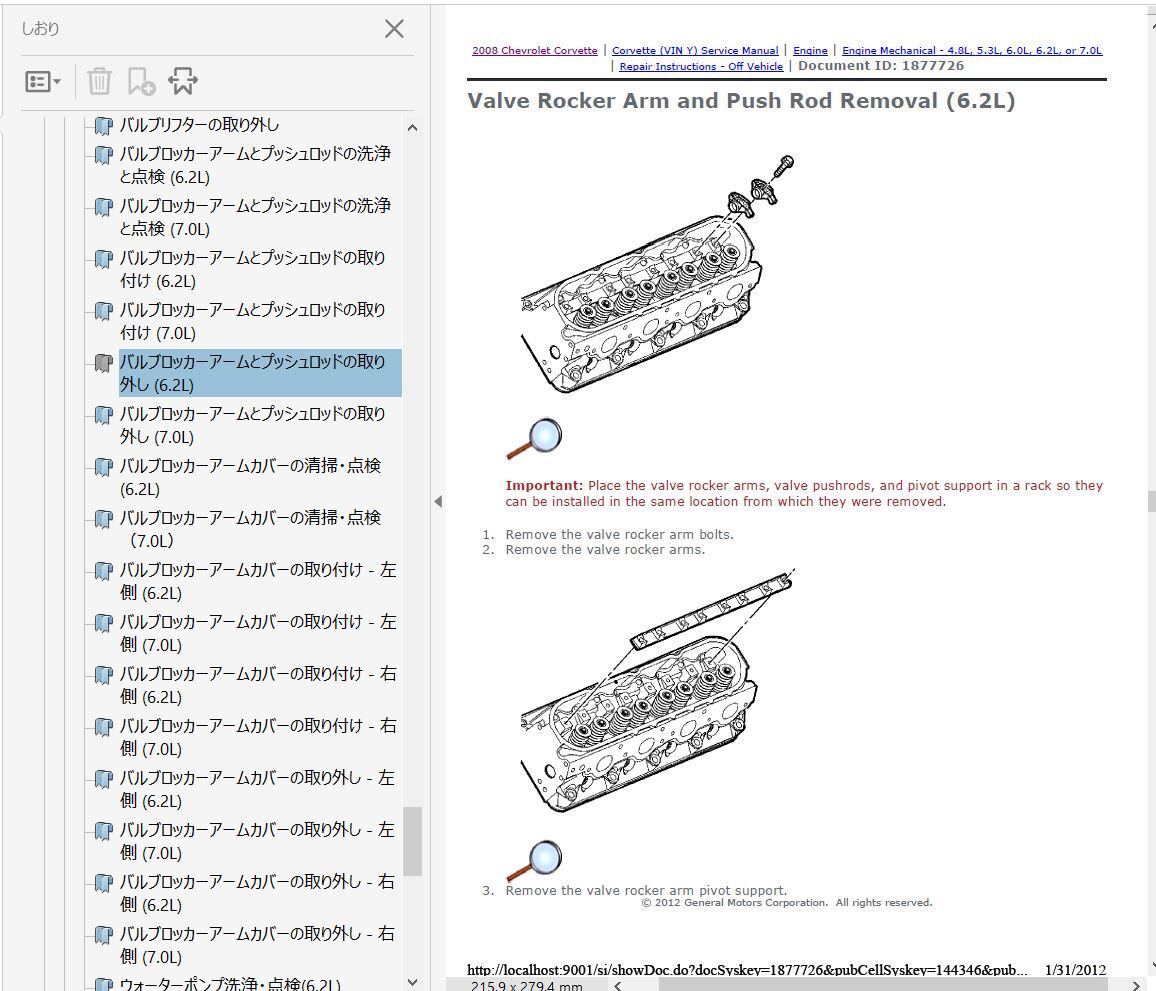Click the Document ID: 1877726 text
The width and height of the screenshot is (1156, 991).
880,66
